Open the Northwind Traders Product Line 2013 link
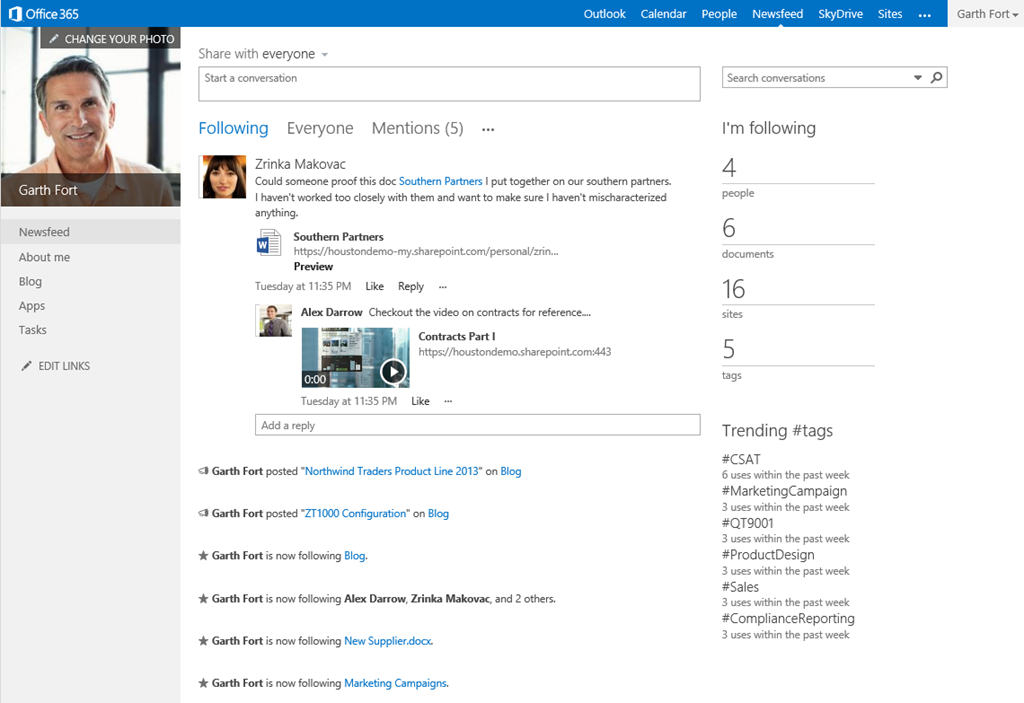The image size is (1024, 703). pyautogui.click(x=392, y=471)
